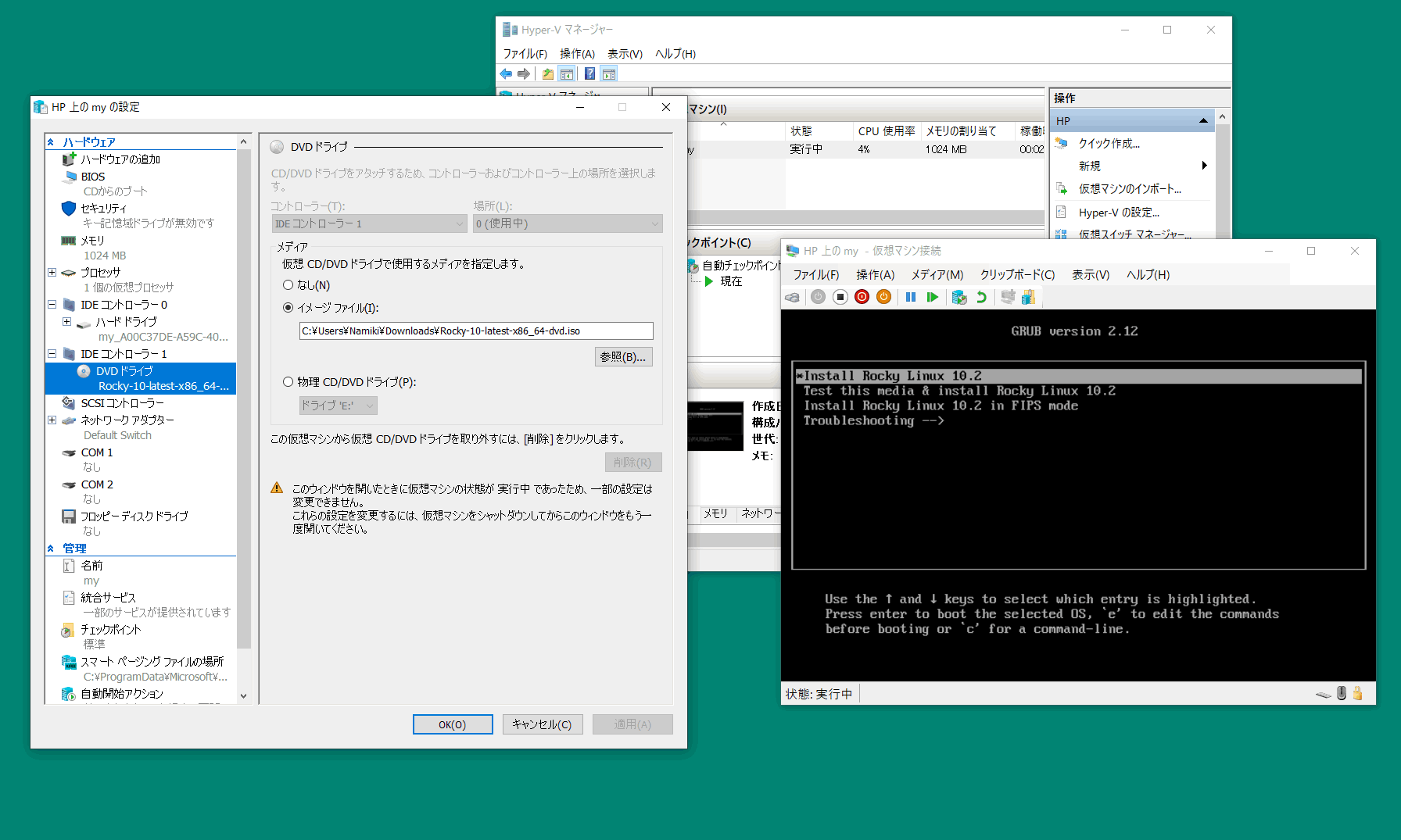This screenshot has height=840, width=1401.
Task: Click Quick Create action icon
Action: click(x=1062, y=143)
